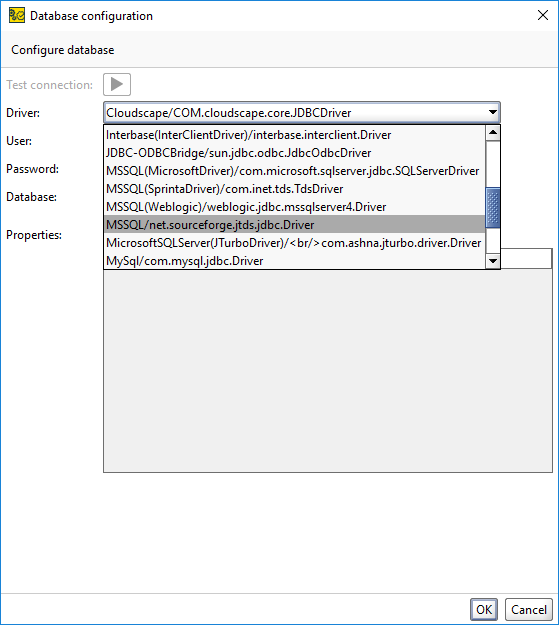The image size is (559, 625).
Task: Click the driver list scroll up arrow
Action: point(493,133)
